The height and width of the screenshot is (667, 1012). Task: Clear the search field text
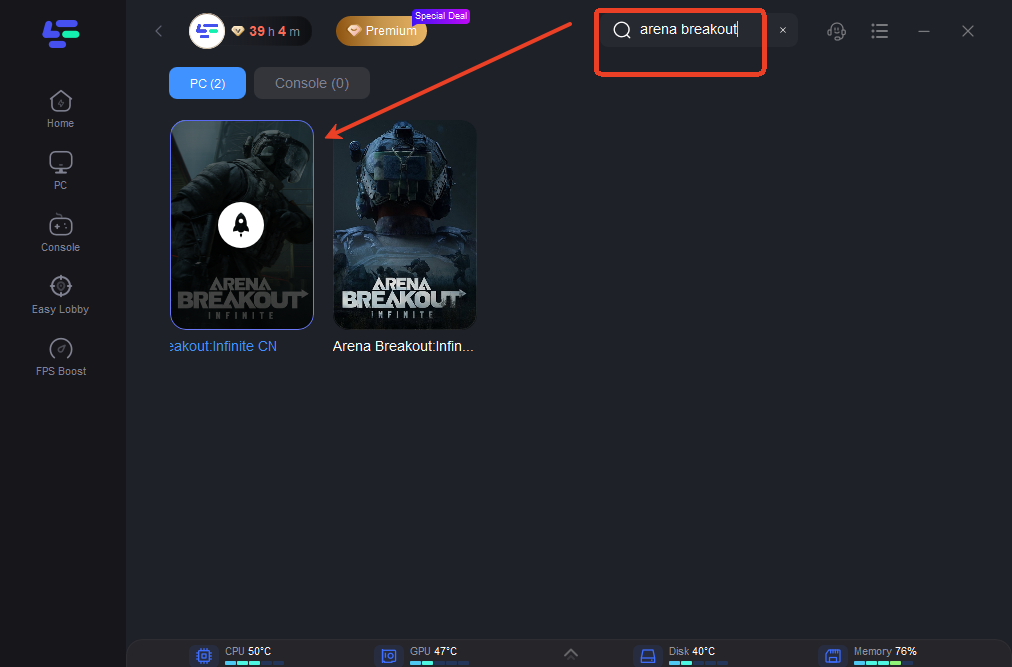(x=783, y=30)
